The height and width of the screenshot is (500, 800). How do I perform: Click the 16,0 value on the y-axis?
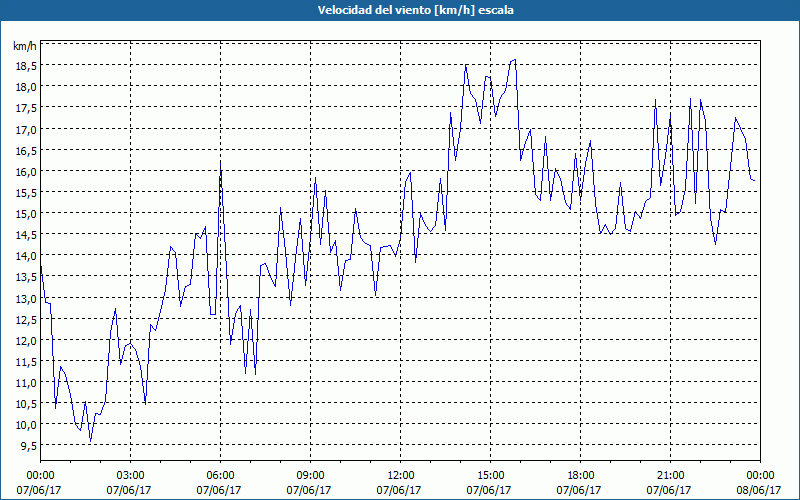(x=26, y=172)
